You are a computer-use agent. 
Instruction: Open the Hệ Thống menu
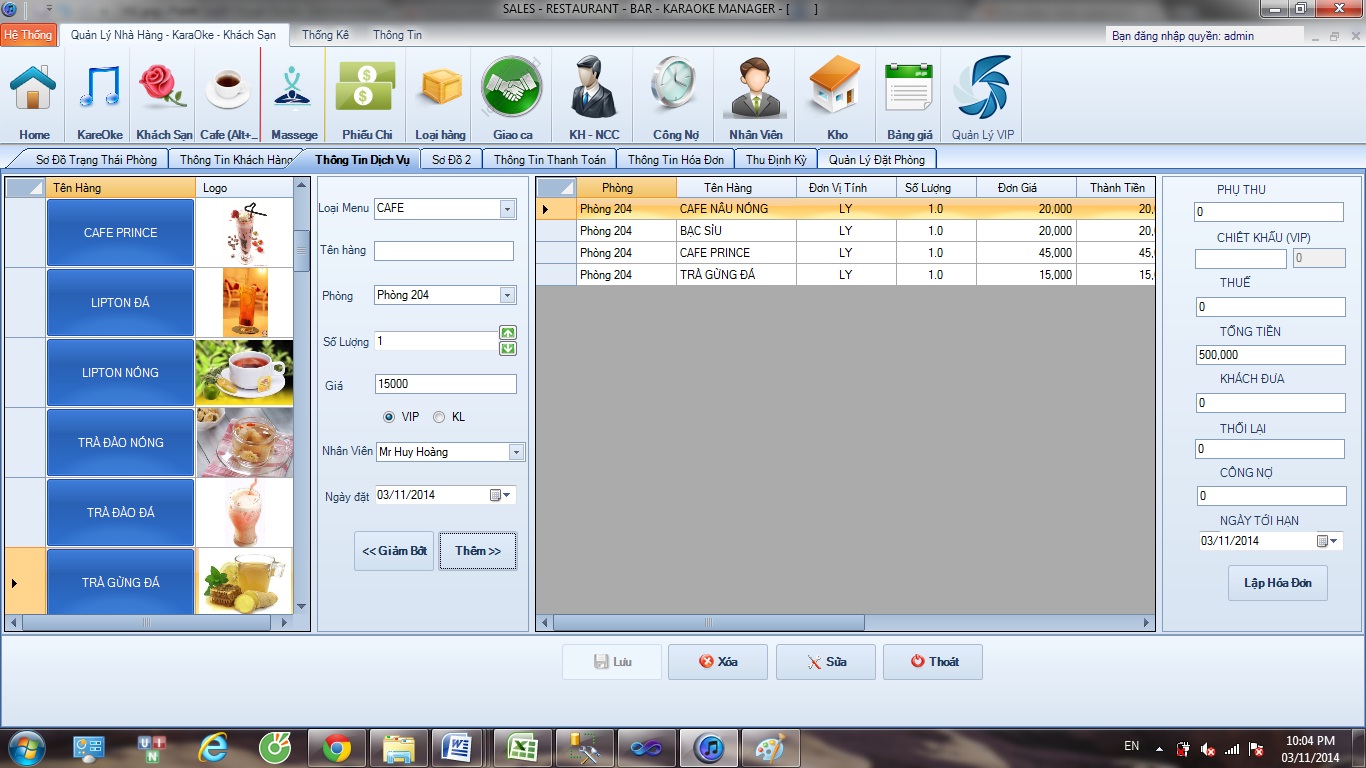(x=28, y=35)
